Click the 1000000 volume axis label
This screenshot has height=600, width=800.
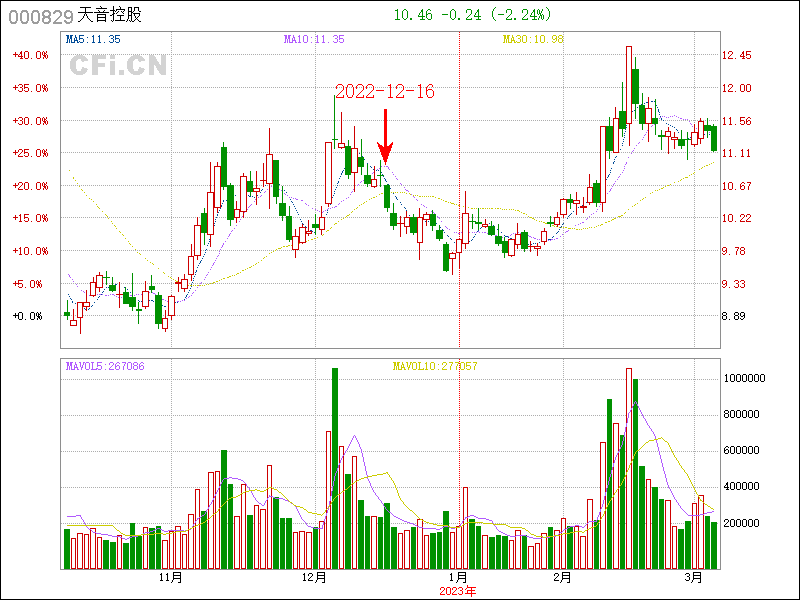click(747, 378)
